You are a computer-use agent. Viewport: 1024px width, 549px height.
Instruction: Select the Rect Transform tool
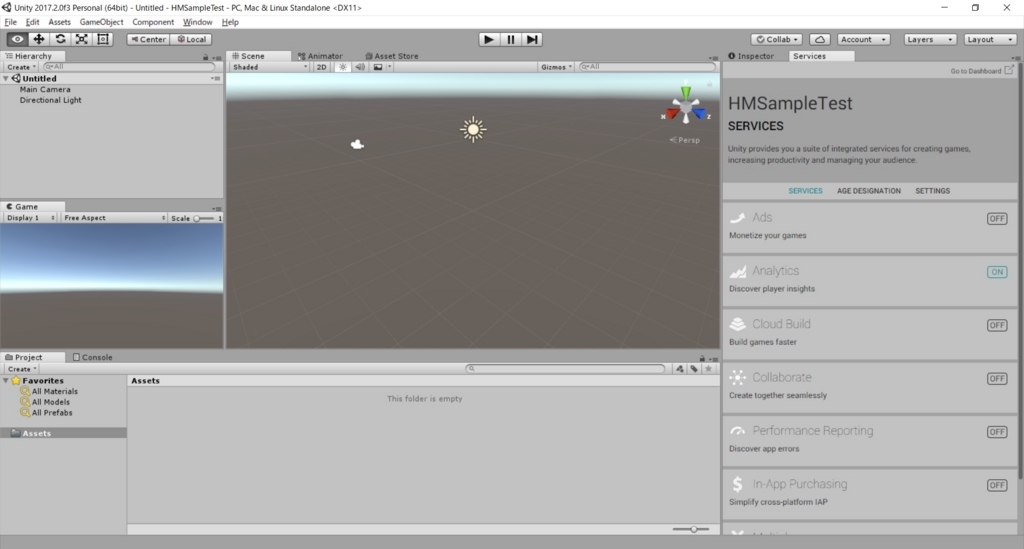(103, 39)
